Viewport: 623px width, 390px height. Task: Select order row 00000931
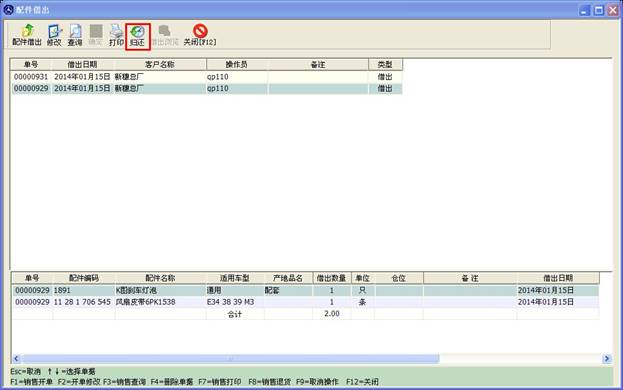point(207,77)
